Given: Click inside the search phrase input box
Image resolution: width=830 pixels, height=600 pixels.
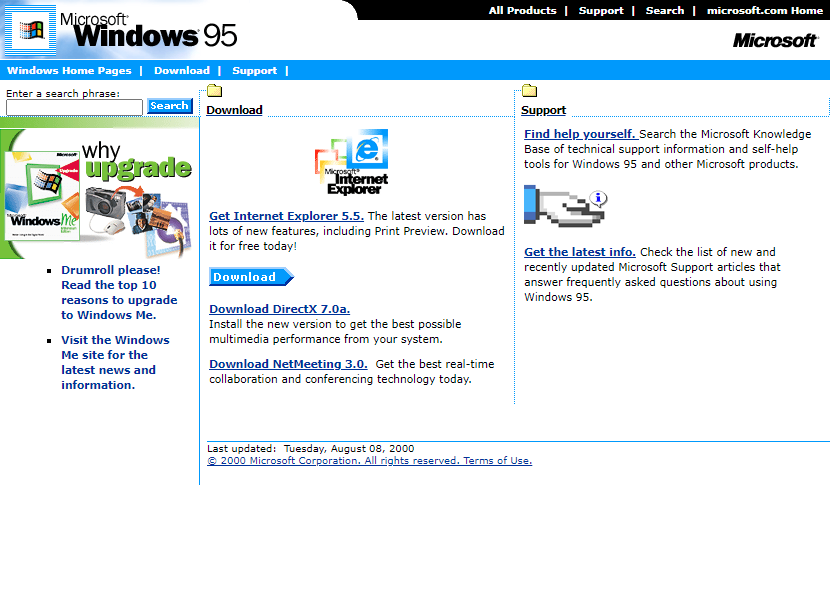Looking at the screenshot, I should (x=73, y=106).
